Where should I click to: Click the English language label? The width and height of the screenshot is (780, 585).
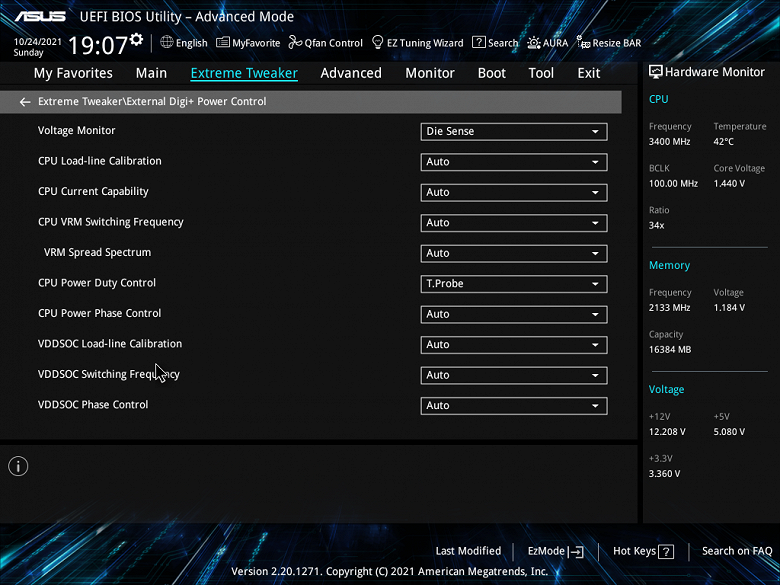coord(192,43)
